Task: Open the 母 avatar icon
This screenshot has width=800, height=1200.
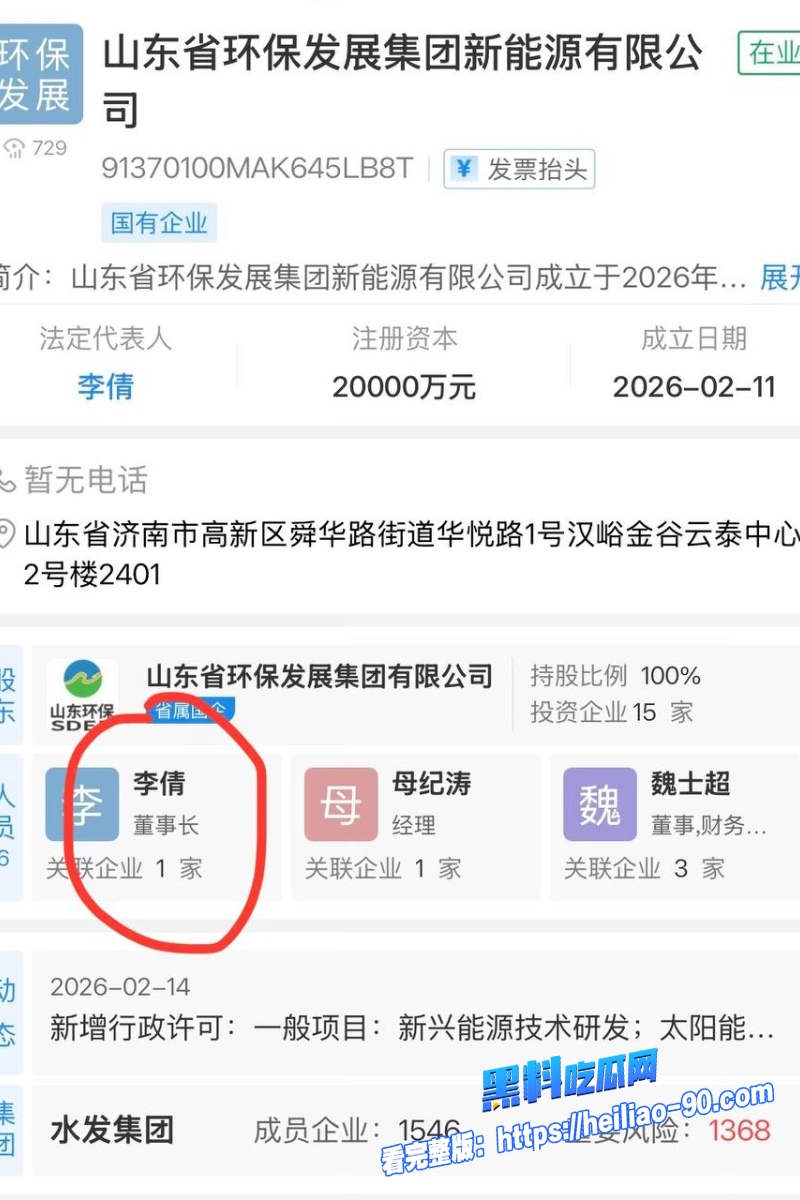Action: click(x=341, y=804)
